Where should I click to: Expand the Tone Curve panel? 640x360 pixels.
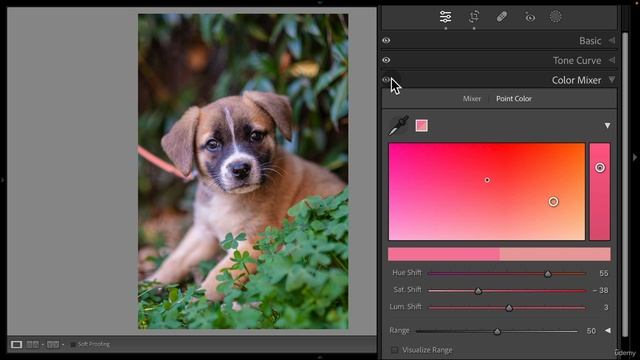611,60
